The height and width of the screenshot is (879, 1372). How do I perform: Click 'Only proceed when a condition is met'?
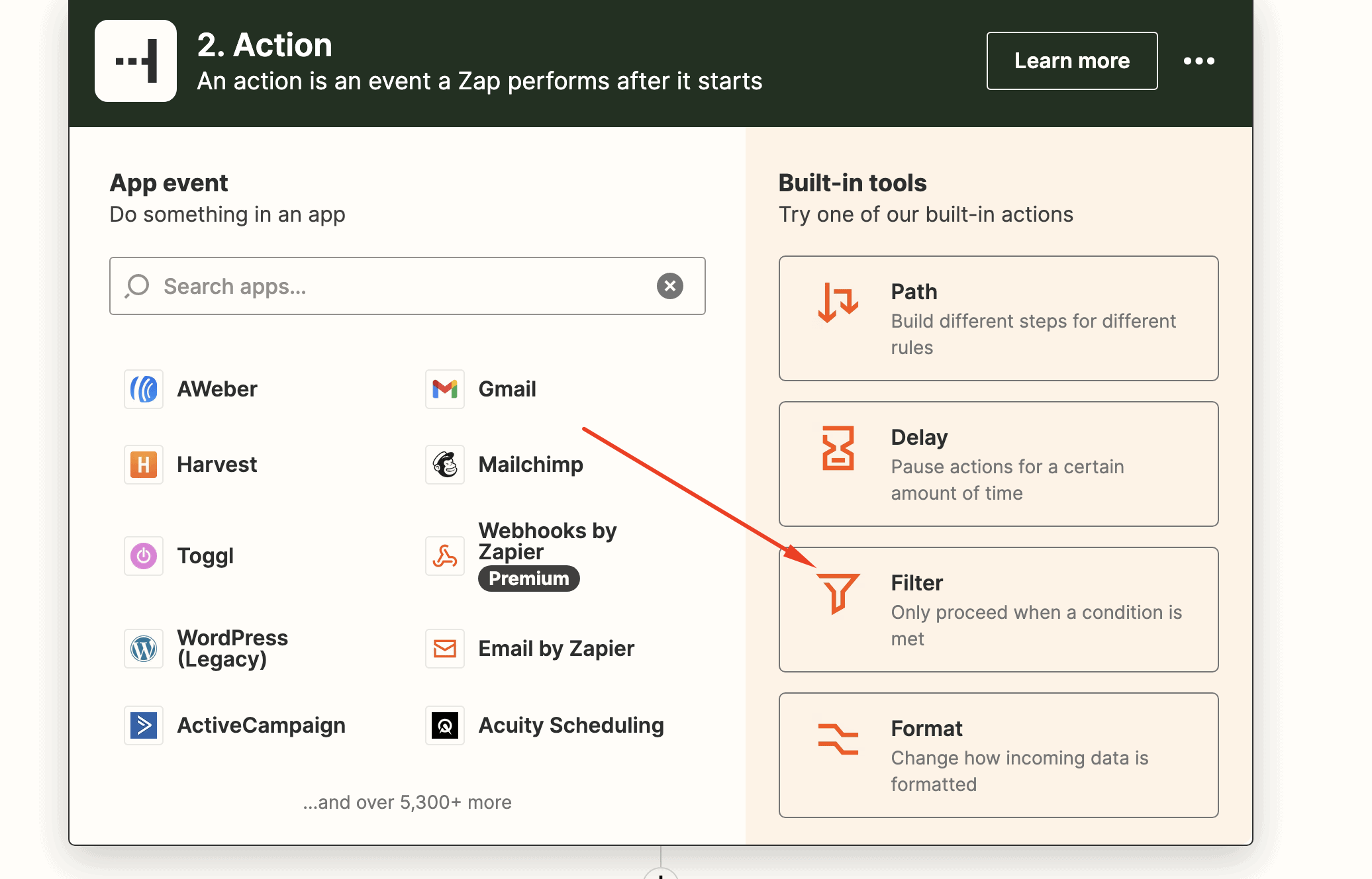[1036, 625]
